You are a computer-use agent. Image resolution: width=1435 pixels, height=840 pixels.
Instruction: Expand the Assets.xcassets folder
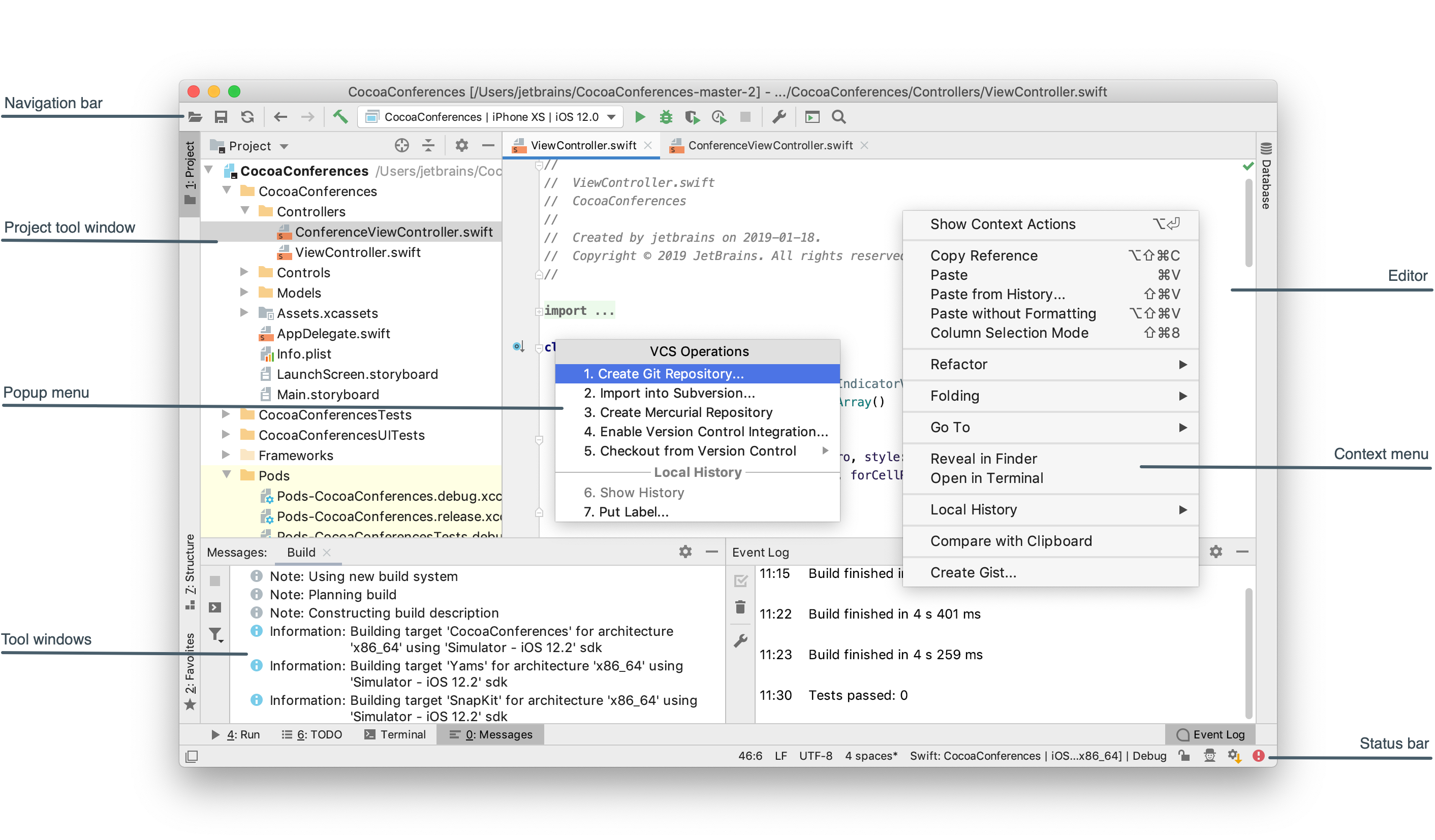(244, 312)
